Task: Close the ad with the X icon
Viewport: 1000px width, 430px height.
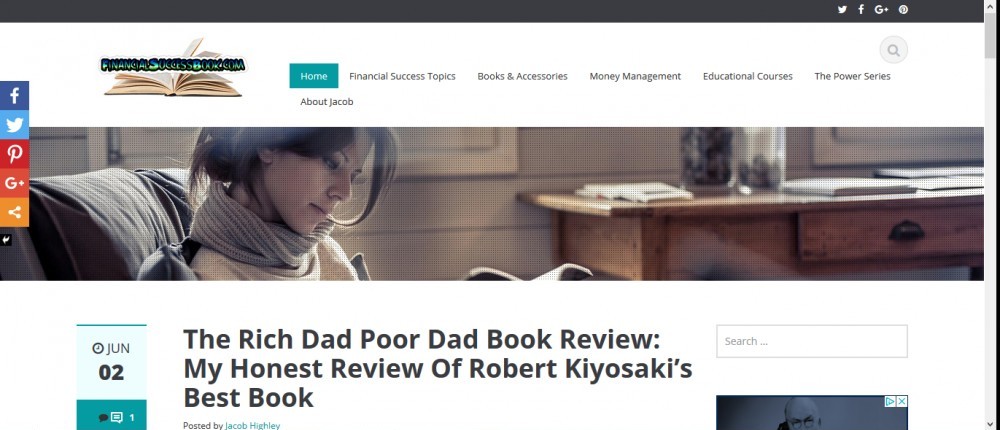Action: point(902,401)
